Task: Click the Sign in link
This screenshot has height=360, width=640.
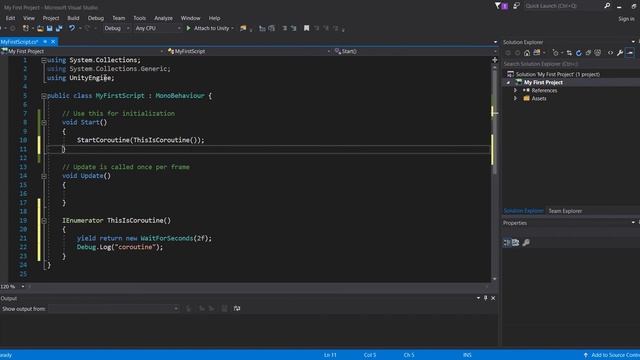Action: click(x=626, y=19)
